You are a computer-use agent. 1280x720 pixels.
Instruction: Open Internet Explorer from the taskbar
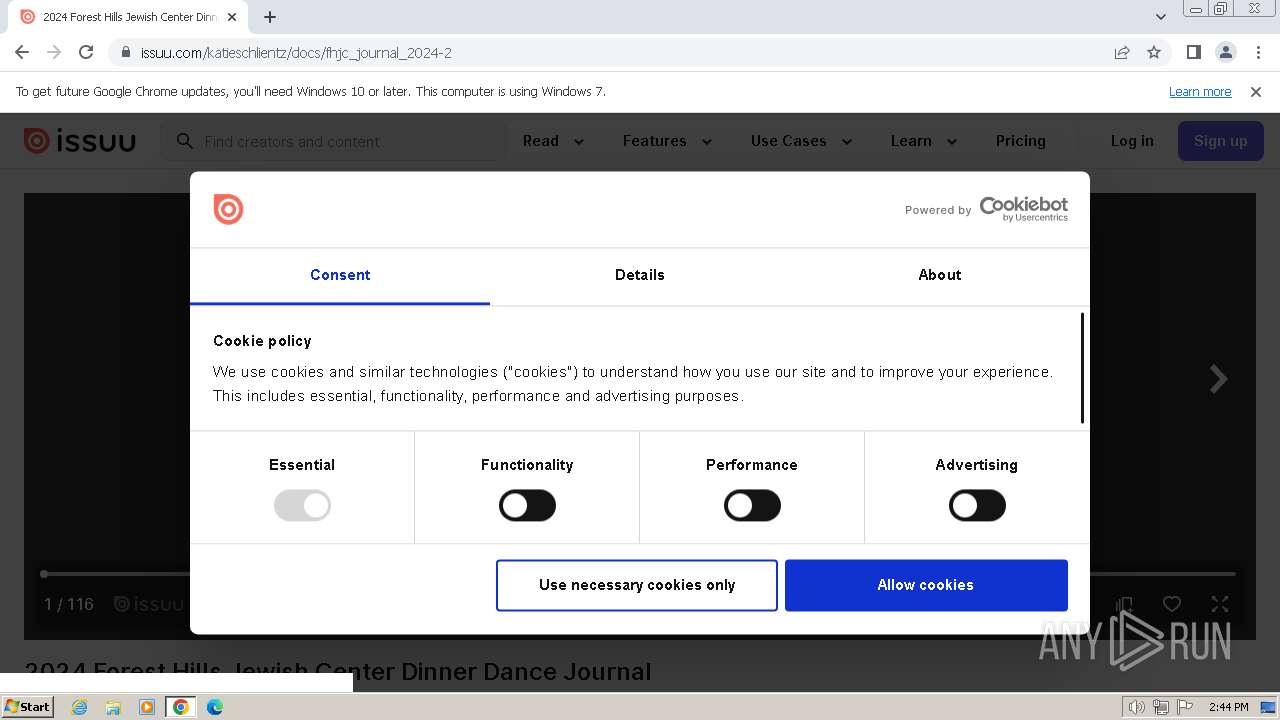point(79,707)
